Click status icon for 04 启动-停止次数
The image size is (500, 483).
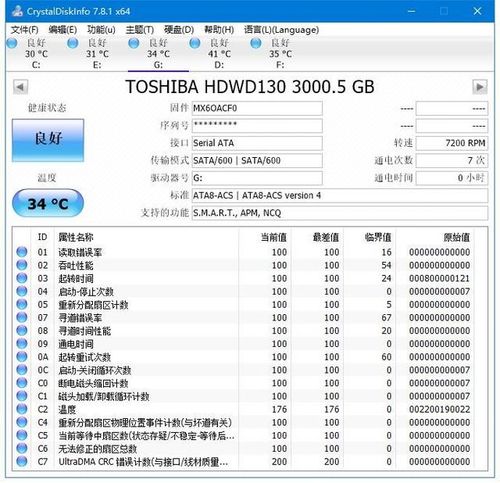22,291
